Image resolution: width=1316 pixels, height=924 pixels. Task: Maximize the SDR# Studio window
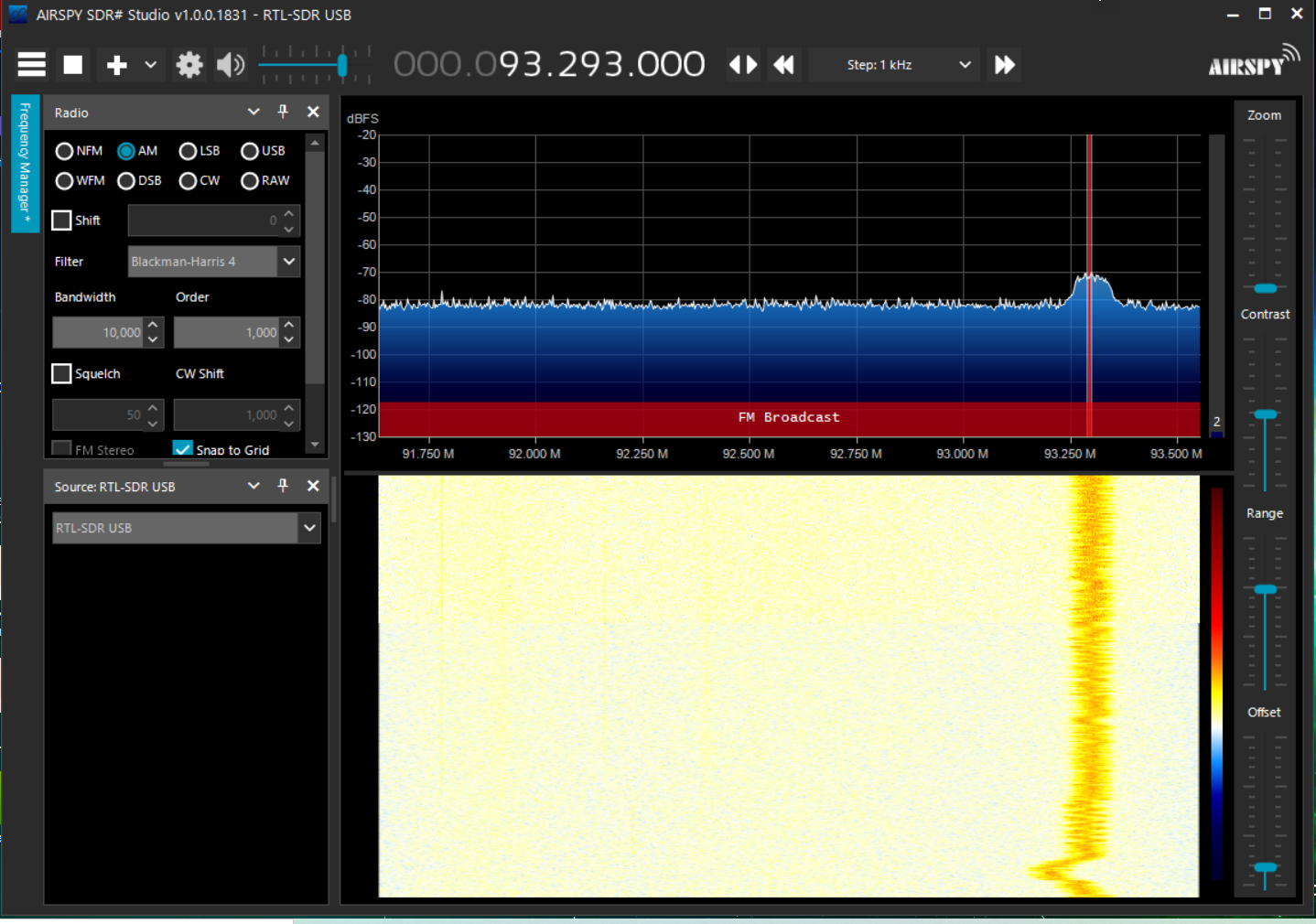(x=1265, y=14)
